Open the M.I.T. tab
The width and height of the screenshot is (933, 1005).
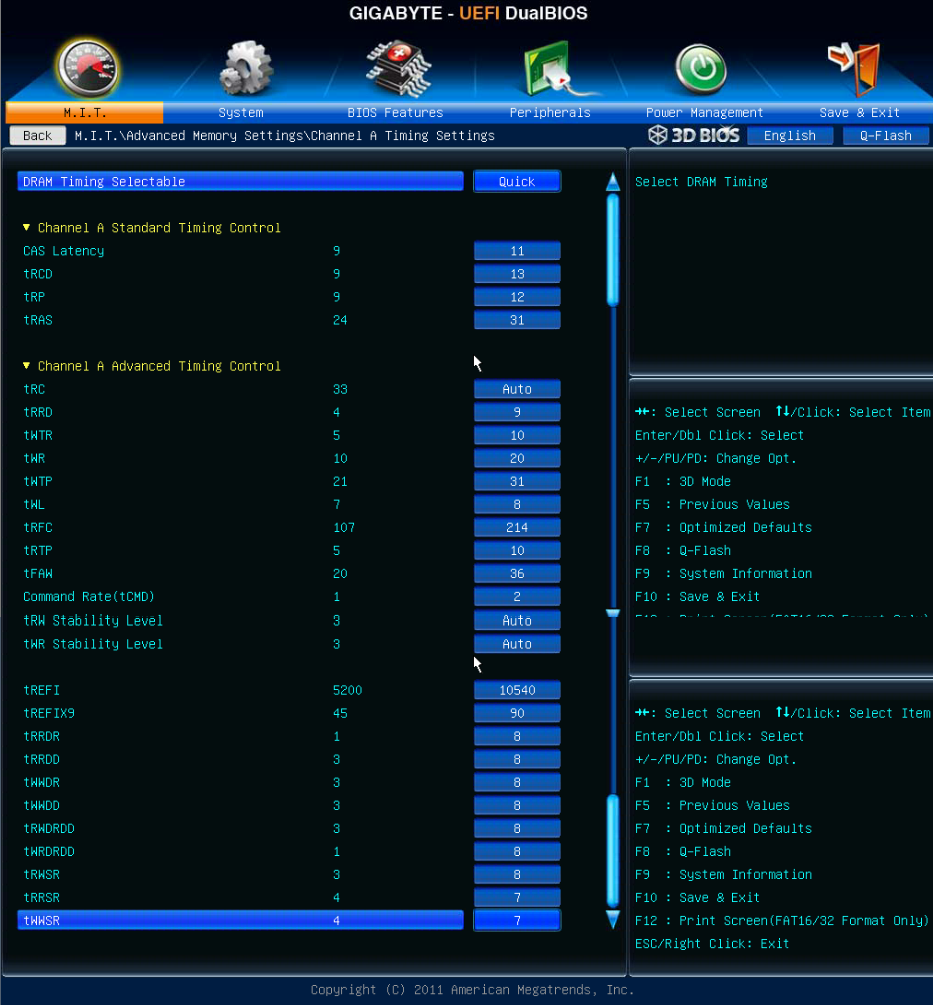pyautogui.click(x=85, y=113)
